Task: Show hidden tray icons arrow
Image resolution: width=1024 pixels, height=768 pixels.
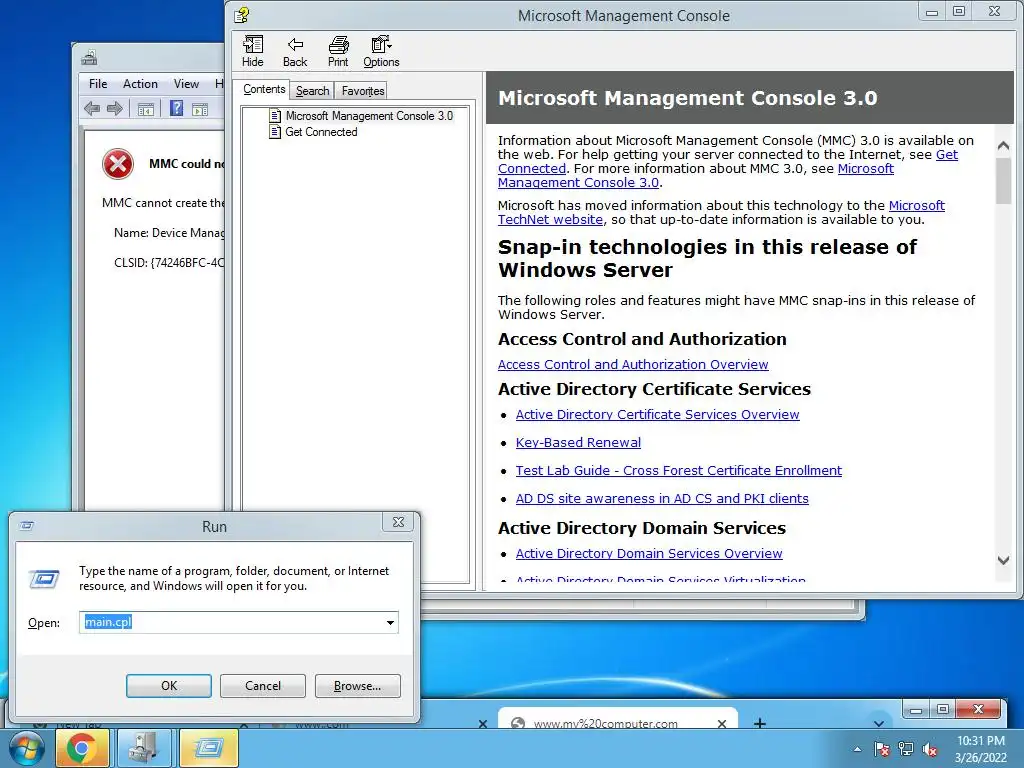Action: [857, 750]
